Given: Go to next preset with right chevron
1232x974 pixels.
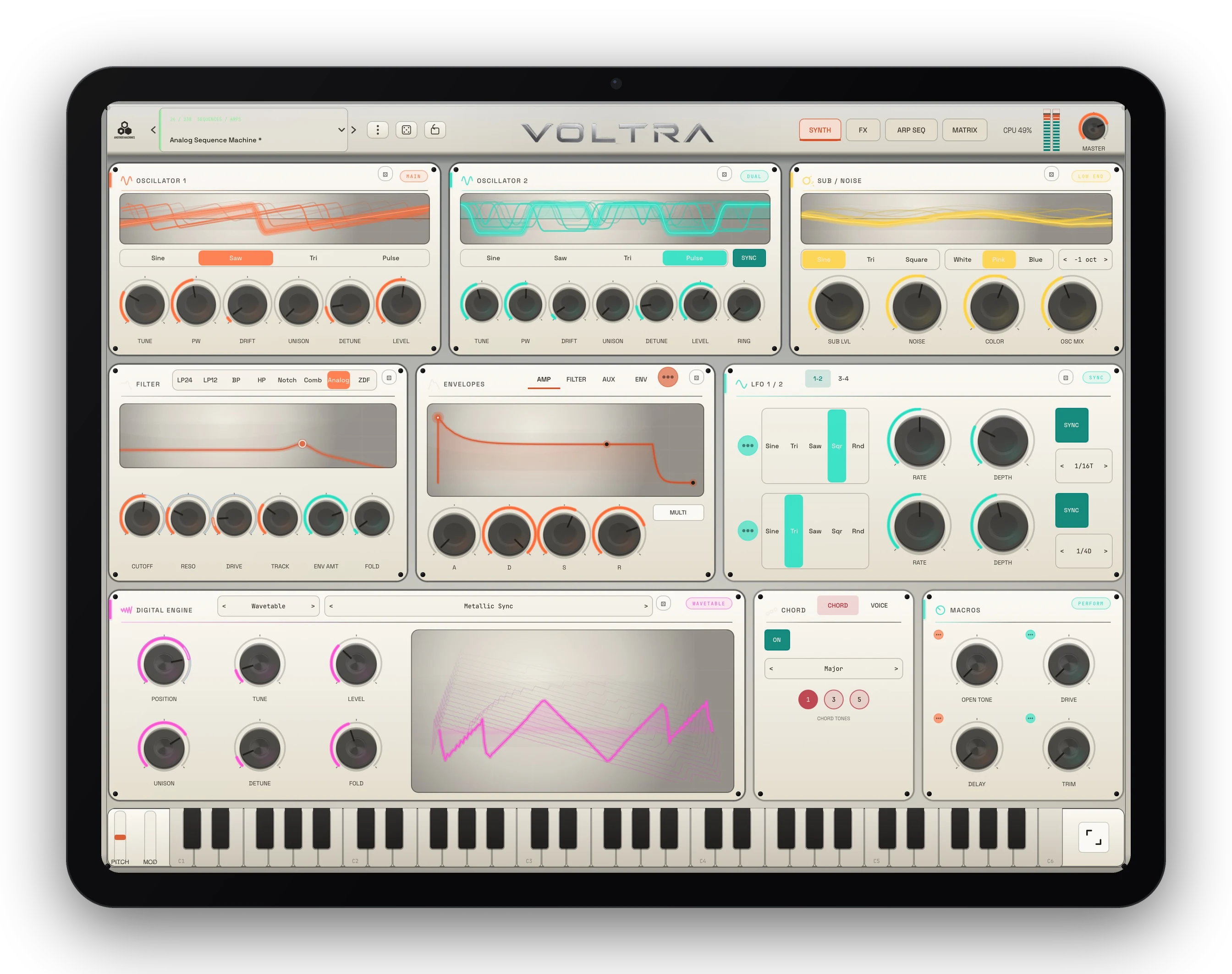Looking at the screenshot, I should tap(354, 130).
